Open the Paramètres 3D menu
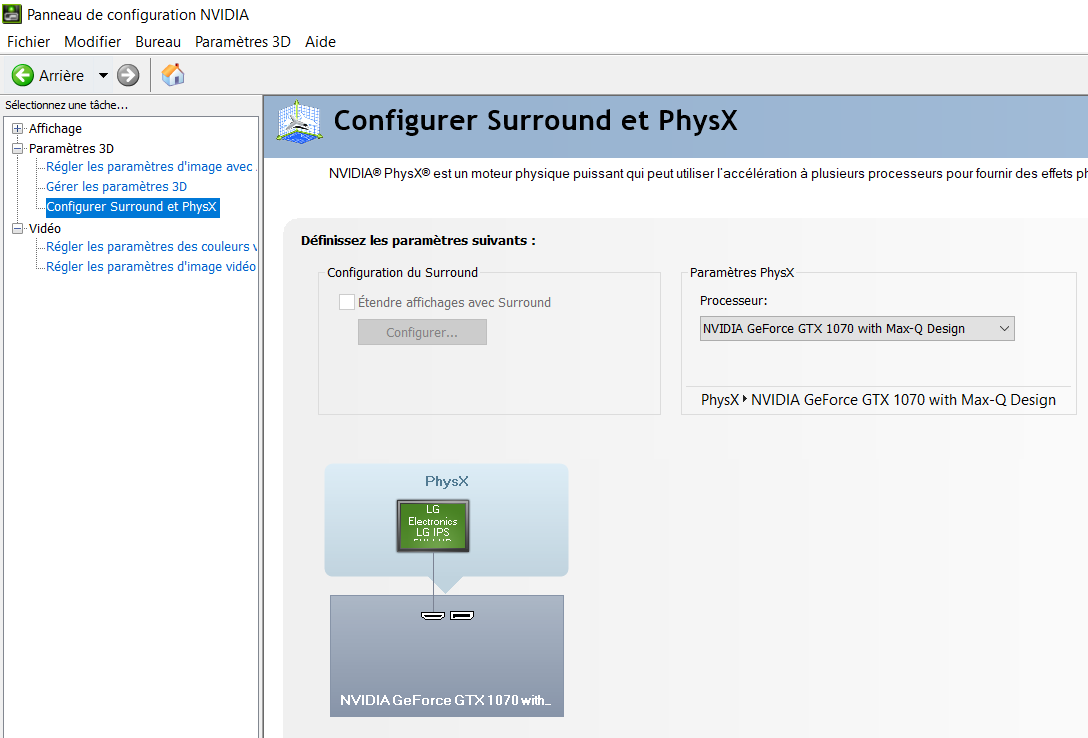 tap(243, 42)
